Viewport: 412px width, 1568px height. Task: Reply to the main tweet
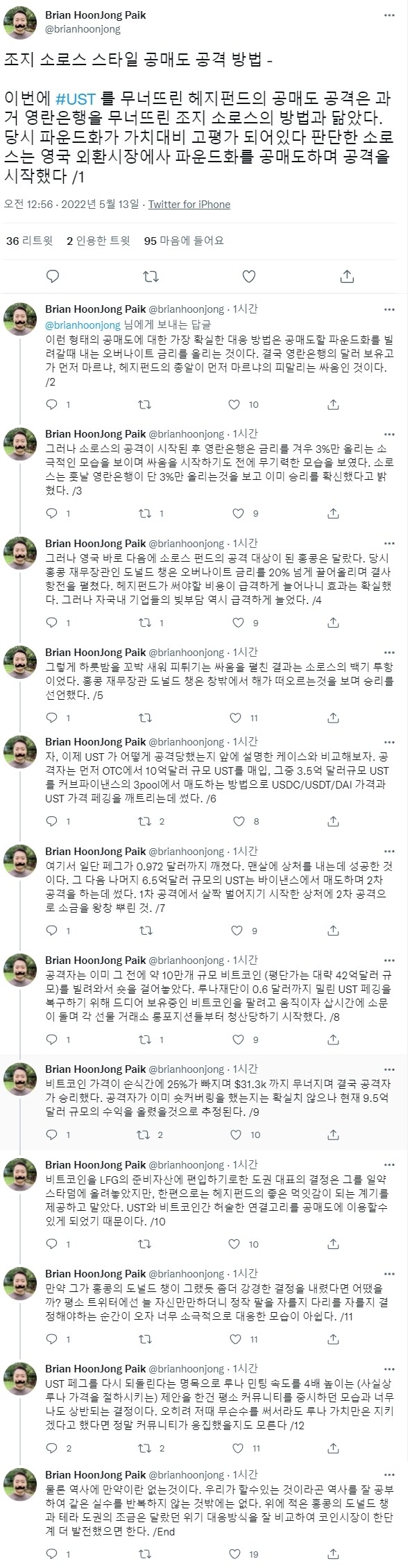pos(51,275)
